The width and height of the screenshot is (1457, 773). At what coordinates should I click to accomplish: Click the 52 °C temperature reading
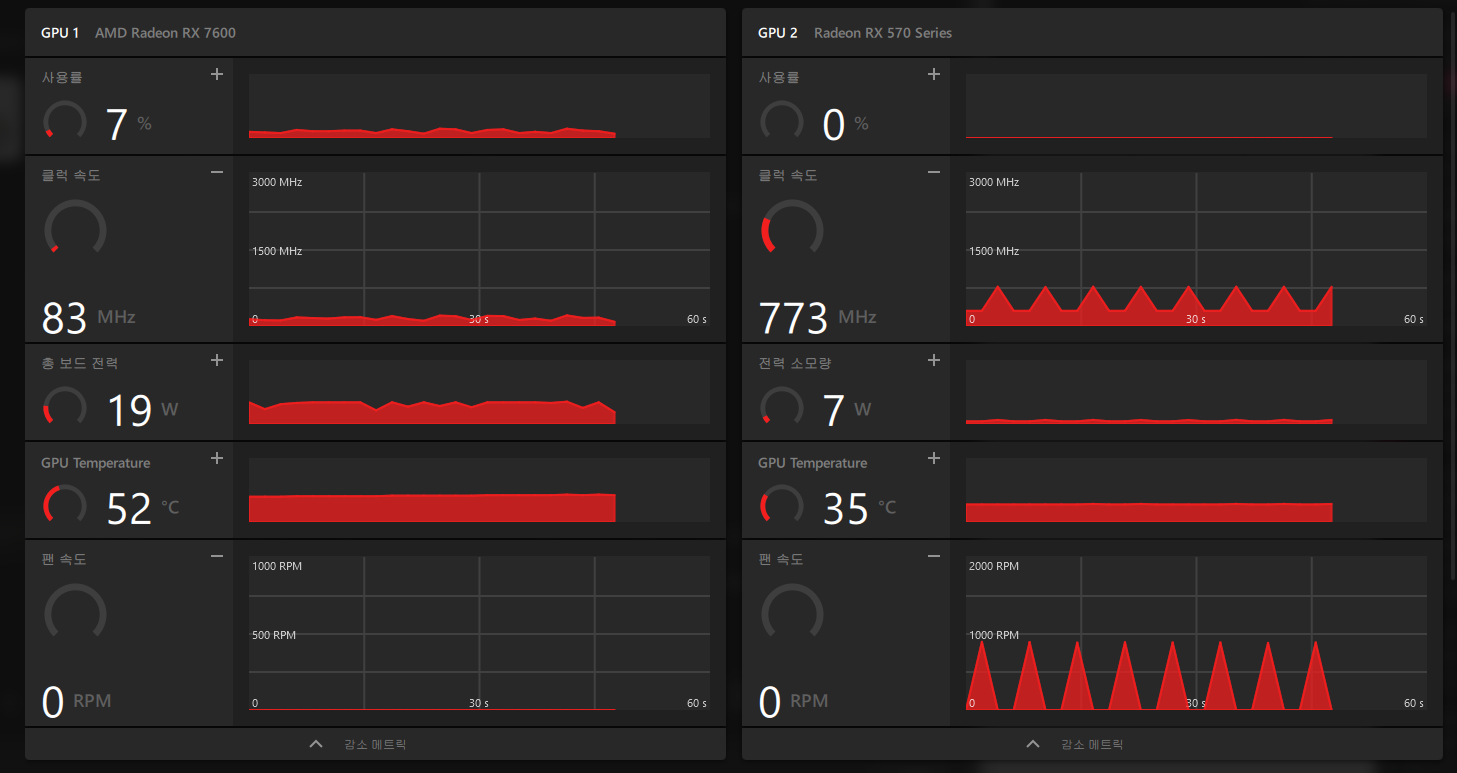[143, 508]
